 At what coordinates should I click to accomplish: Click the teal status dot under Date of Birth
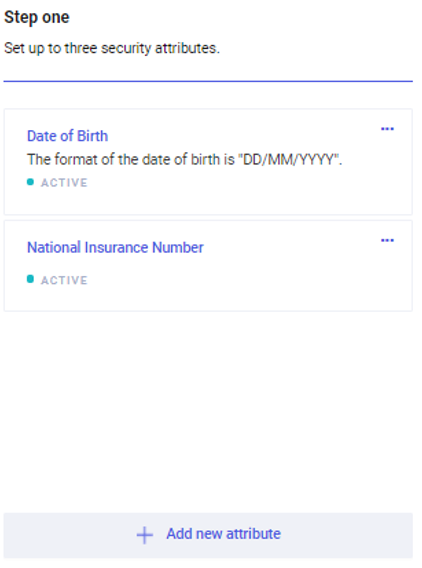(x=30, y=182)
